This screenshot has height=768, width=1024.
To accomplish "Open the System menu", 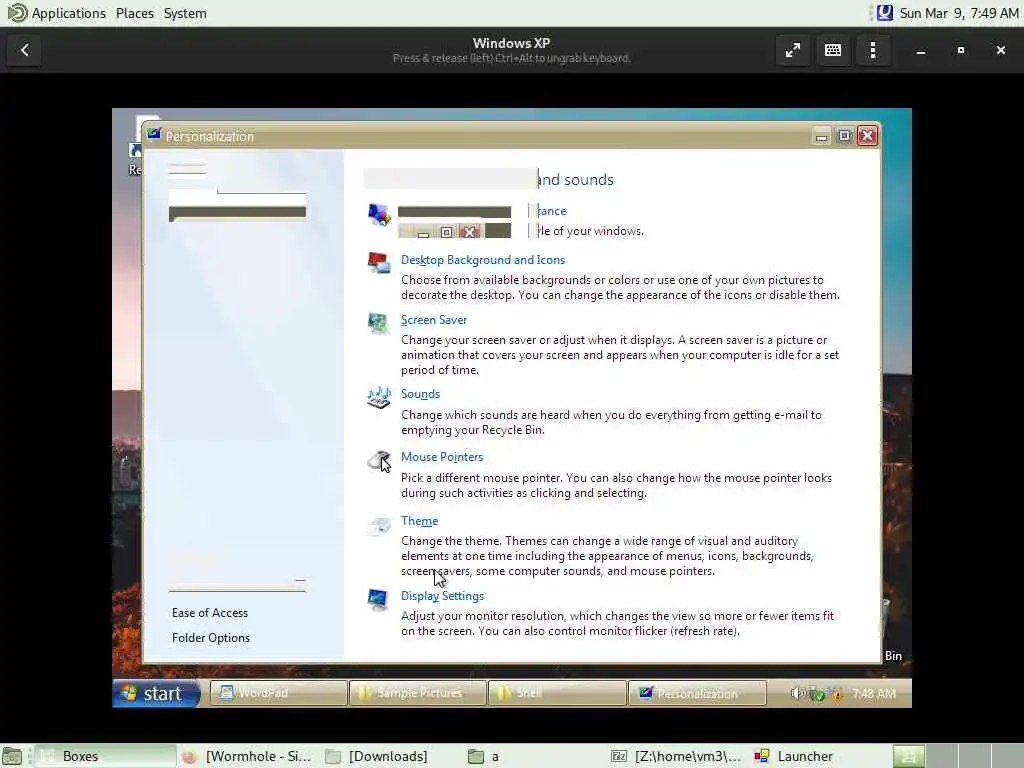I will (x=185, y=13).
